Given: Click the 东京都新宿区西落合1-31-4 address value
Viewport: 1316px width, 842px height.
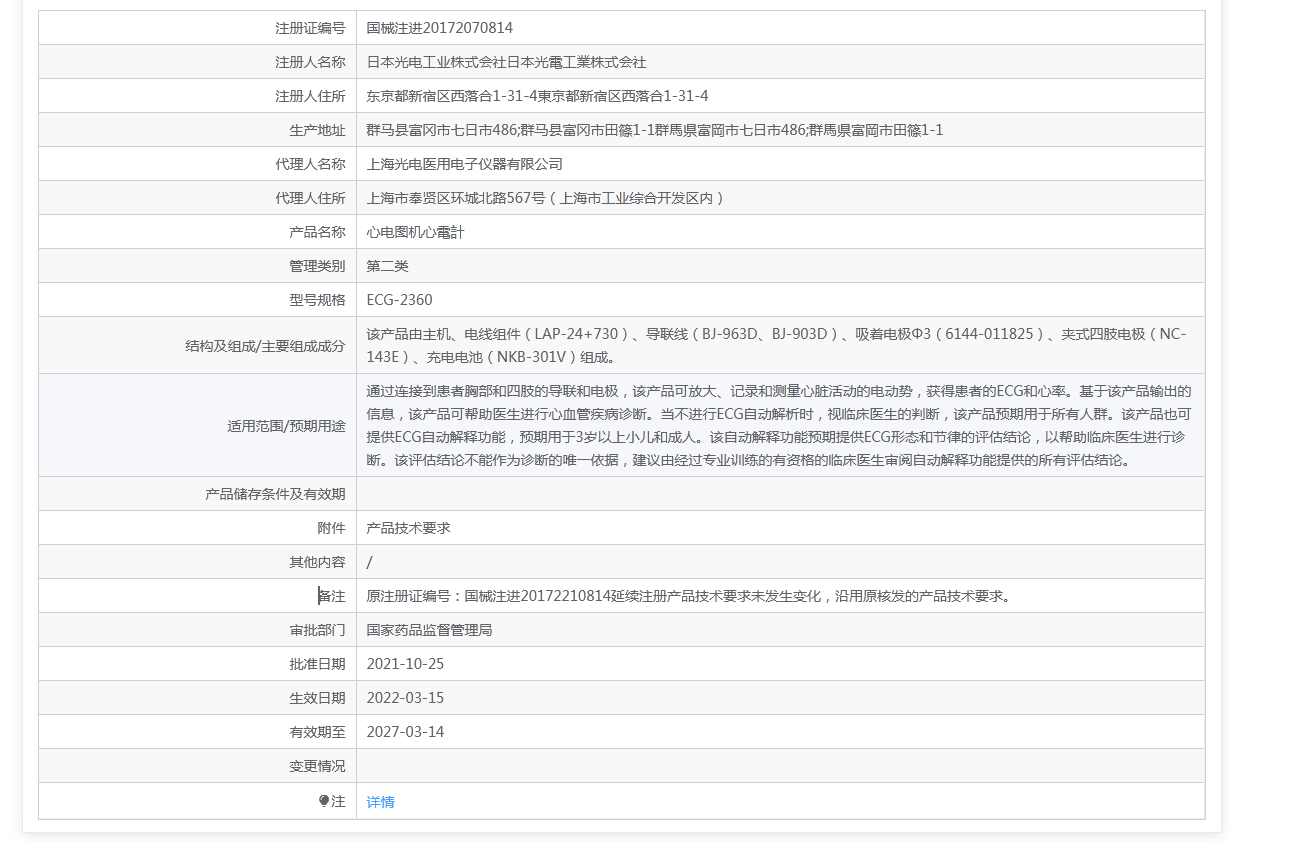Looking at the screenshot, I should pos(537,96).
